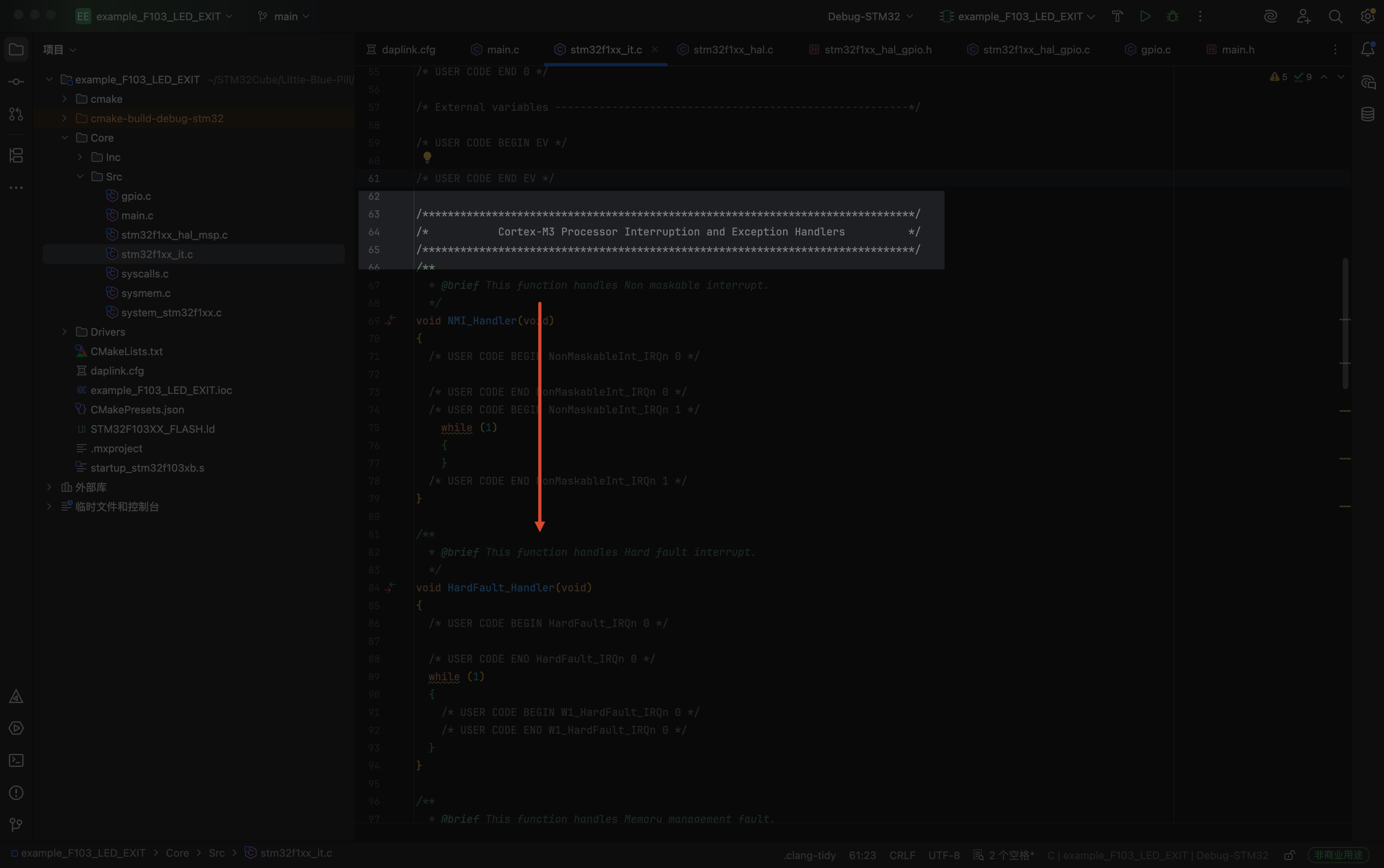1384x868 pixels.
Task: Open the Problems tool window
Action: click(16, 793)
